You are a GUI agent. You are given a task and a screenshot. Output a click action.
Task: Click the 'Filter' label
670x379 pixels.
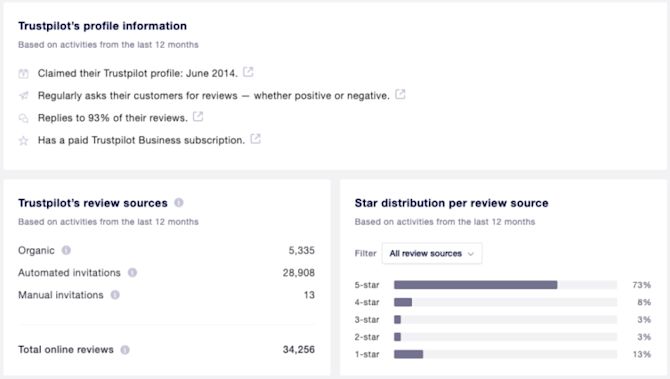[x=366, y=253]
